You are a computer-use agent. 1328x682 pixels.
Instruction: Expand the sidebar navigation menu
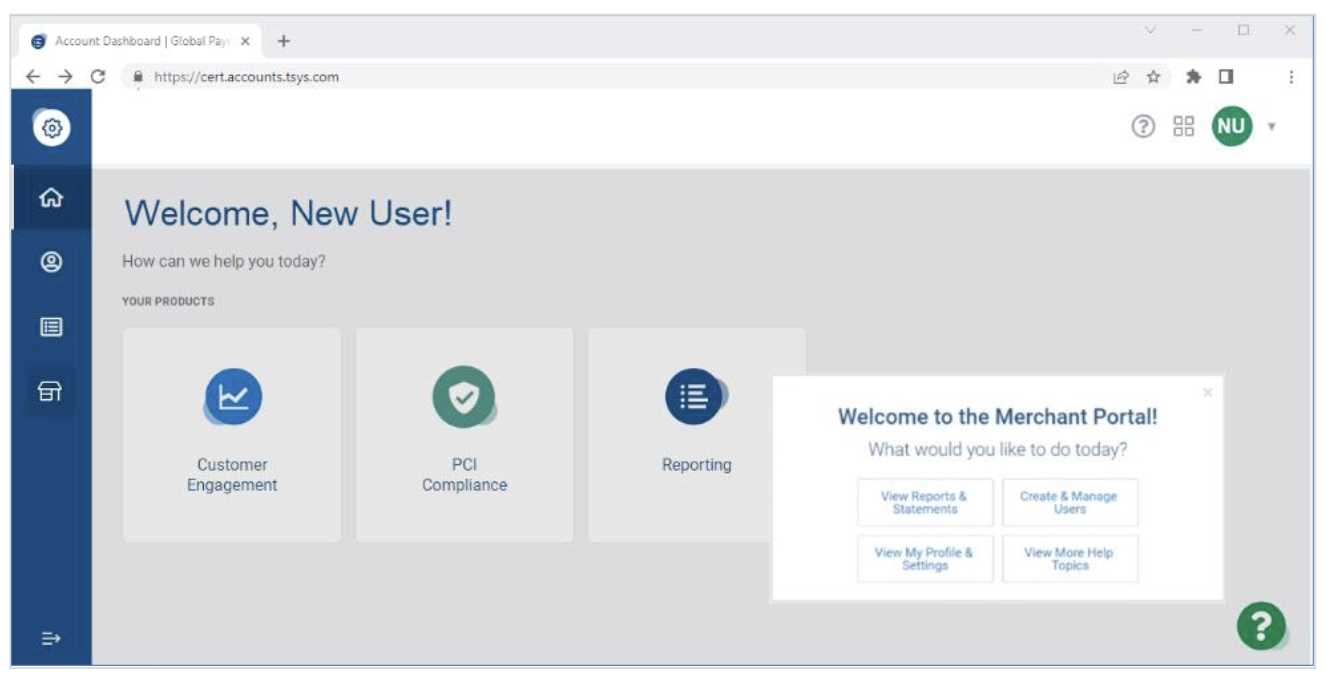pos(51,638)
